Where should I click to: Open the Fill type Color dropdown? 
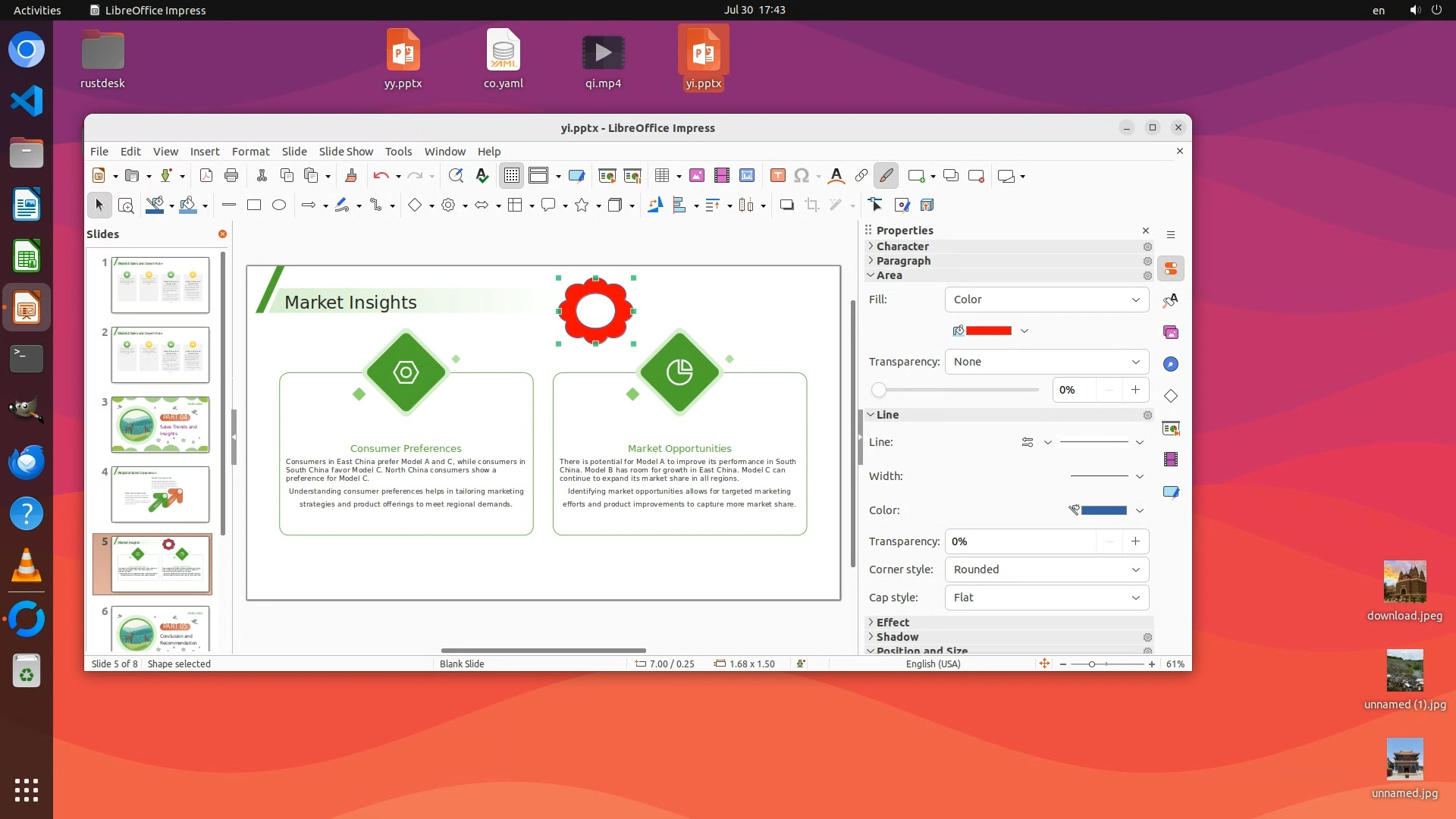point(1046,300)
